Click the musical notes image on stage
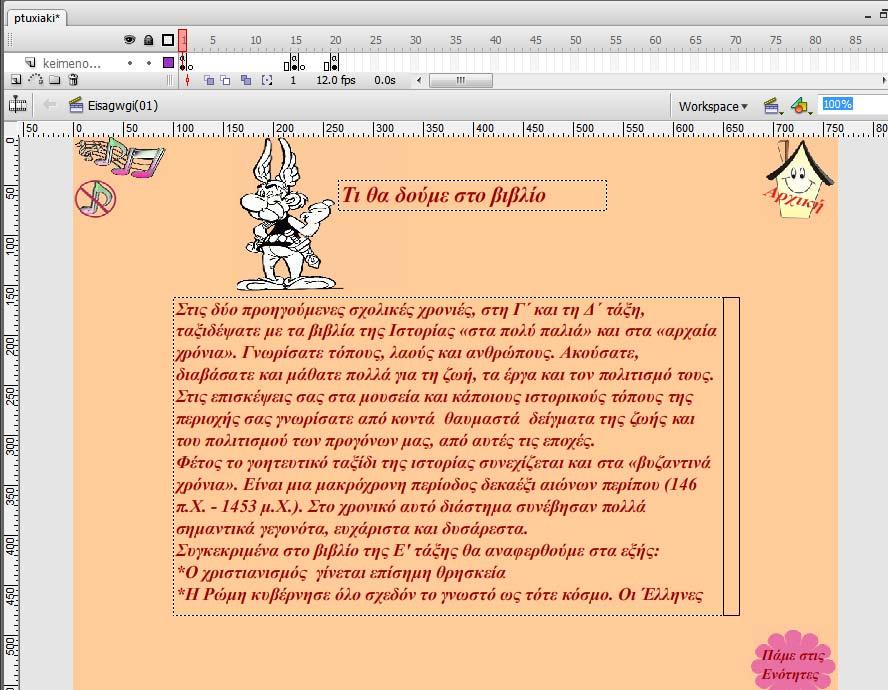Viewport: 888px width, 690px height. tap(121, 157)
